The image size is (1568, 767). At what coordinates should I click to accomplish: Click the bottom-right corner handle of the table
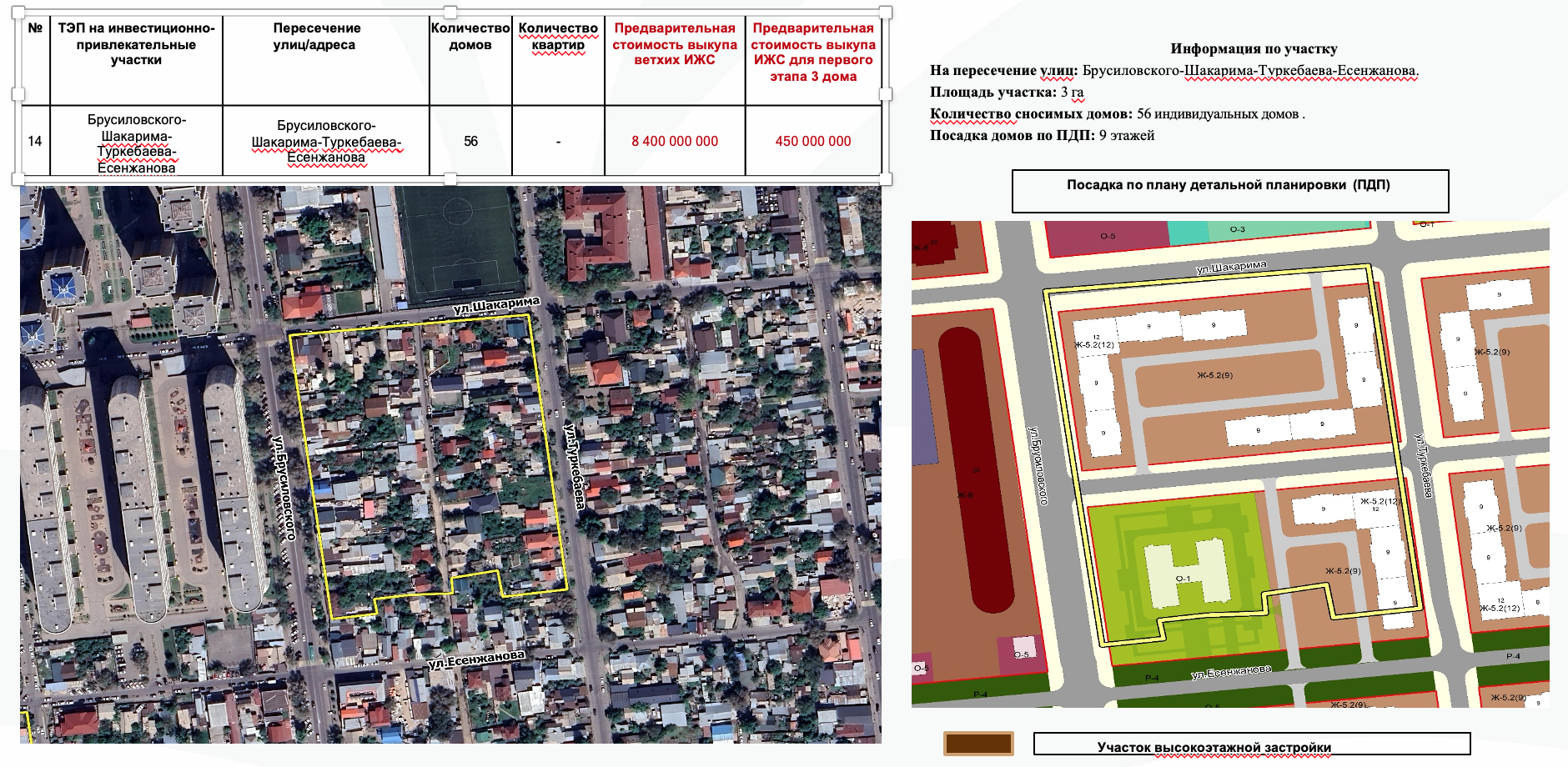coord(886,178)
